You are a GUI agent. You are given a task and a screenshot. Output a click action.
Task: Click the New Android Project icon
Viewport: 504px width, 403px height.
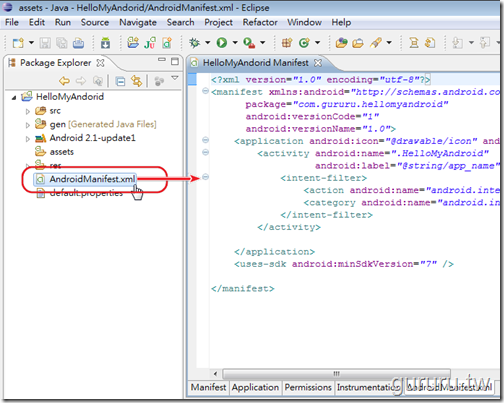coord(133,43)
